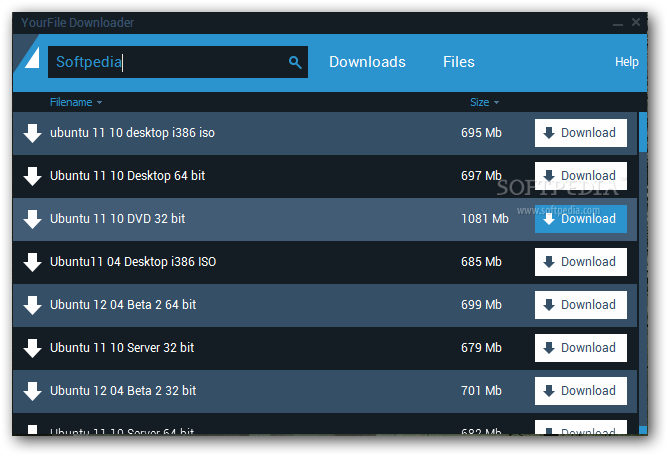Download Ubuntu 12 04 Beta 2 32 bit

click(x=581, y=391)
